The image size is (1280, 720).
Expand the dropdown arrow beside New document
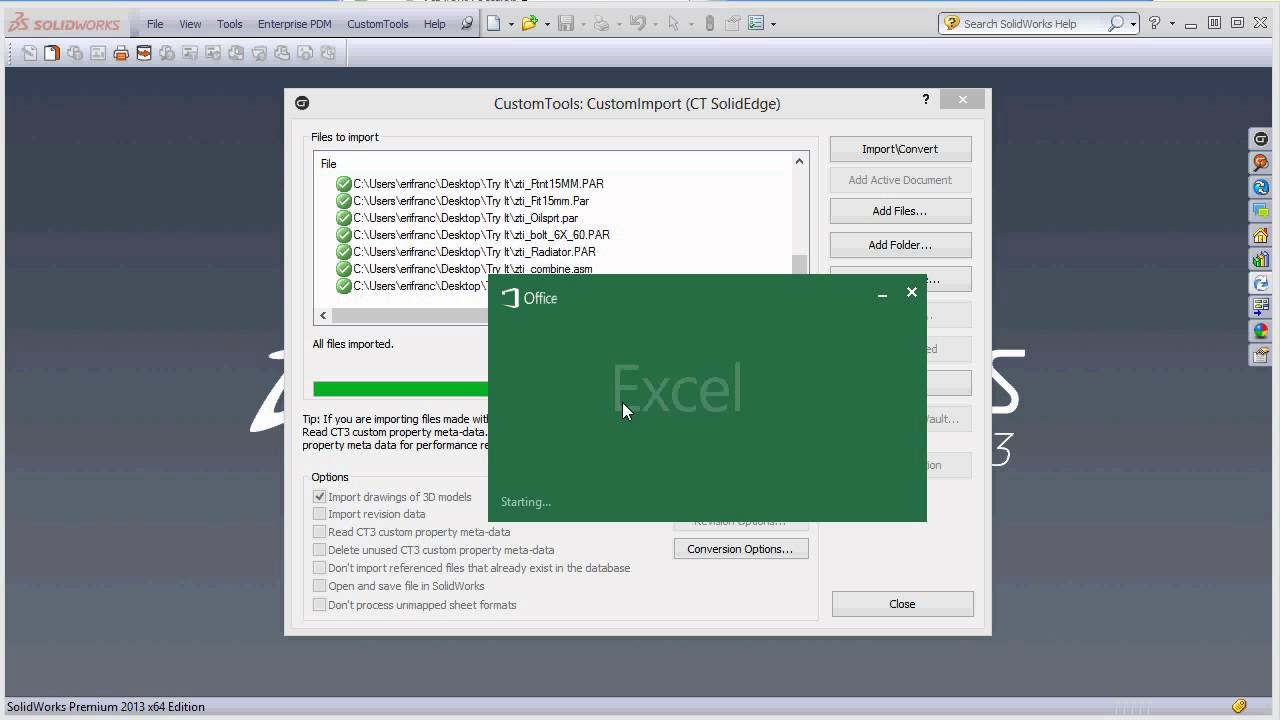(511, 24)
